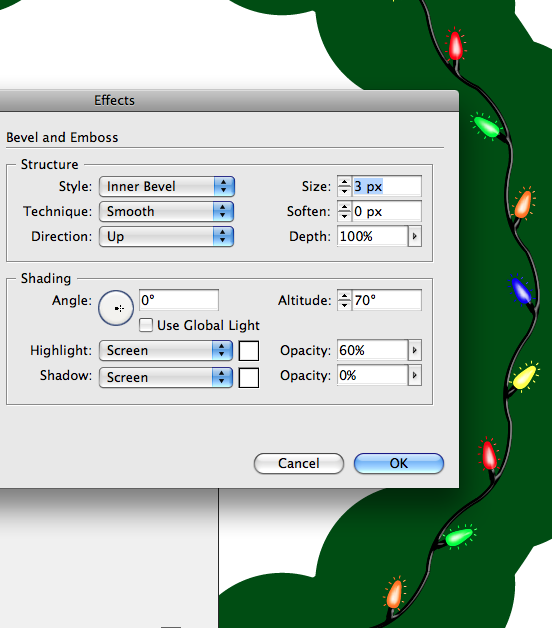The height and width of the screenshot is (628, 552).
Task: Click the Soften stepper arrows
Action: (x=344, y=211)
